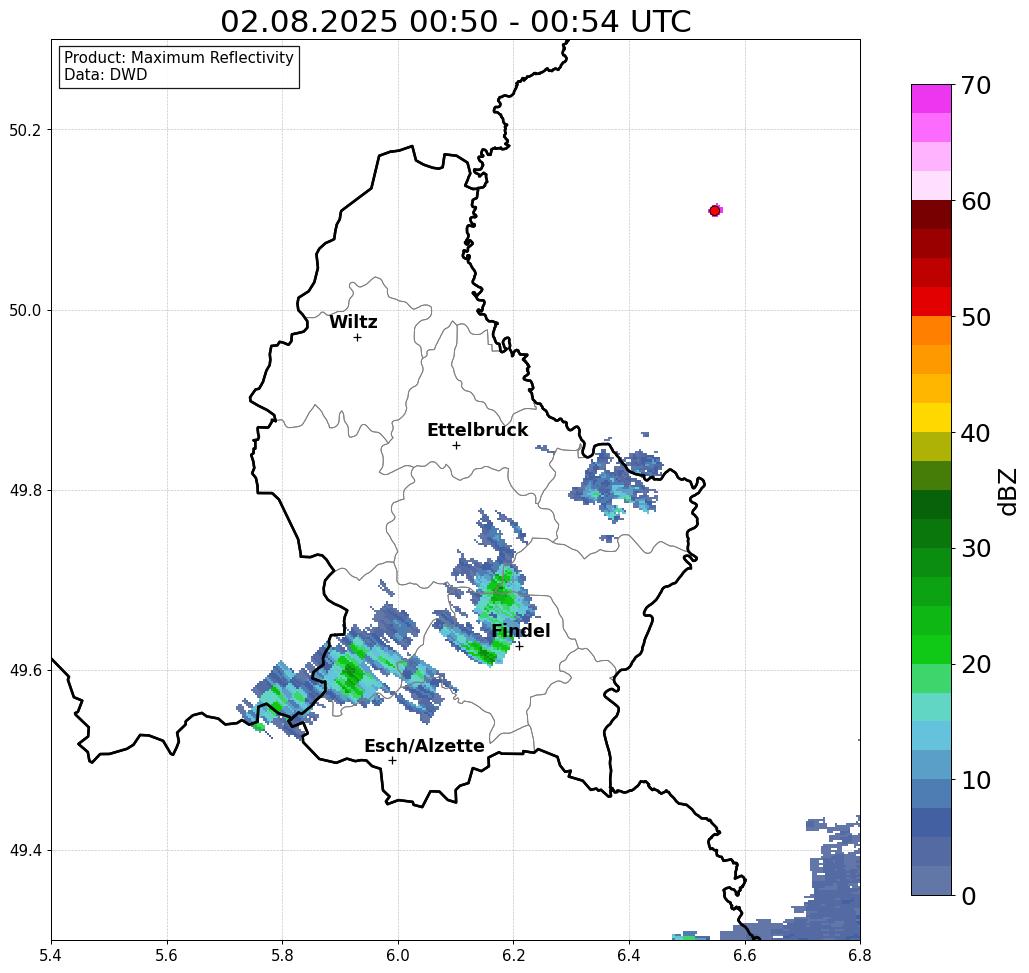The width and height of the screenshot is (1029, 973).
Task: Click the dBZ colorbar axis title
Action: 1008,491
